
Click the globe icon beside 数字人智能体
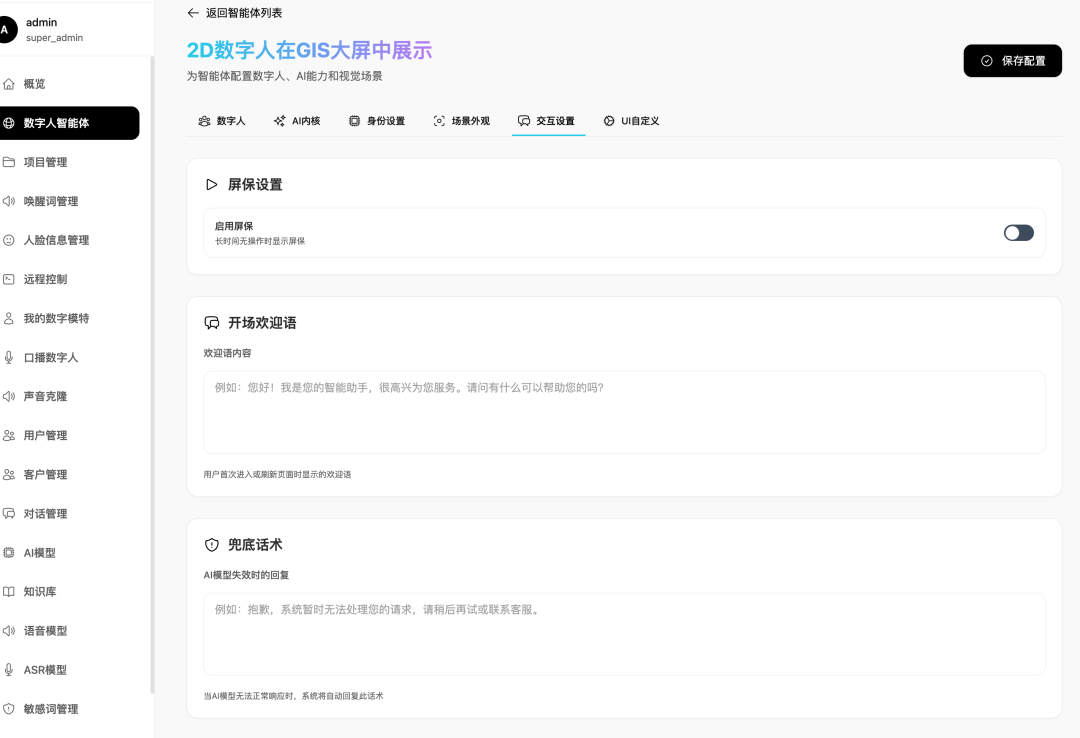9,123
